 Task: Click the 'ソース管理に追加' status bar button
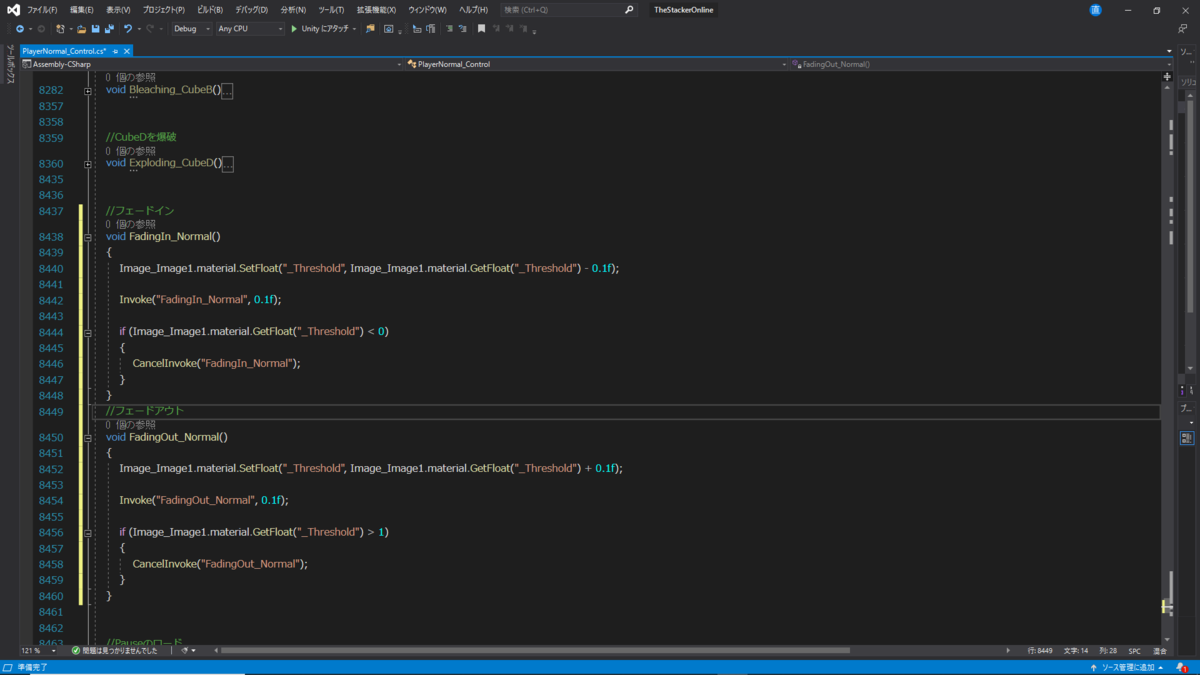1129,667
